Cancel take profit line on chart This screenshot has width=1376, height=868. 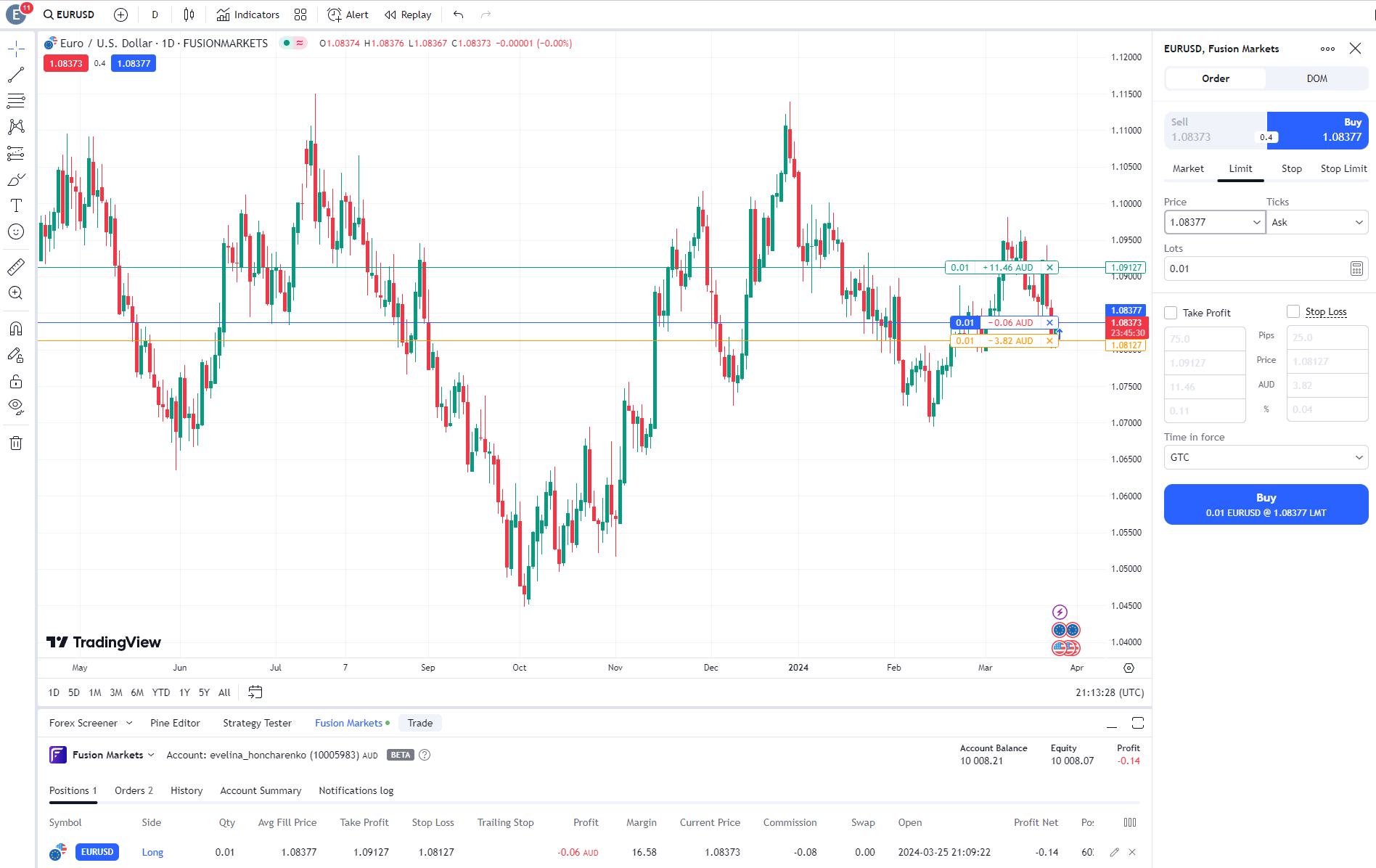coord(1049,268)
